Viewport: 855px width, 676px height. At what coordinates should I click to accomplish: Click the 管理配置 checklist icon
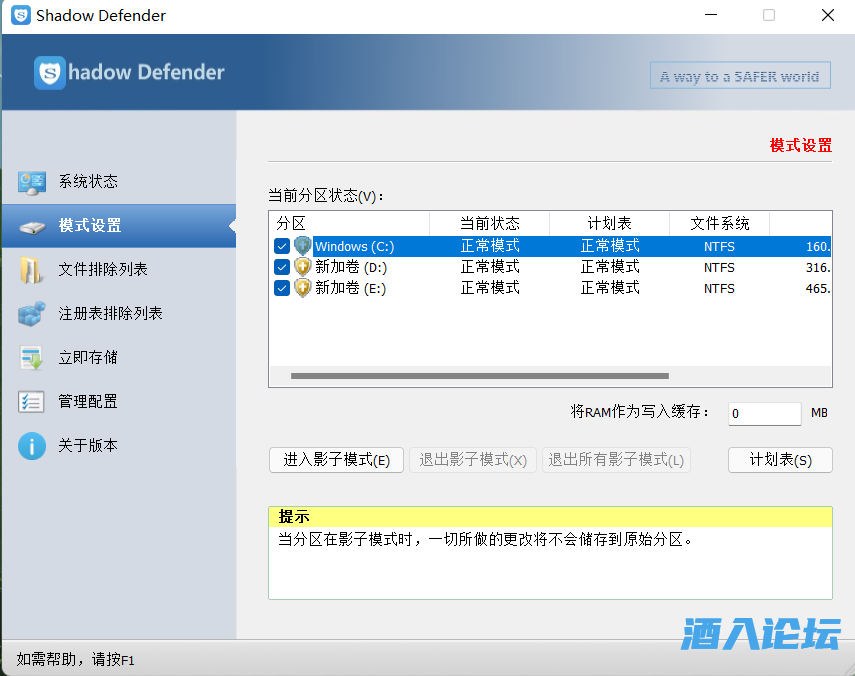(32, 402)
